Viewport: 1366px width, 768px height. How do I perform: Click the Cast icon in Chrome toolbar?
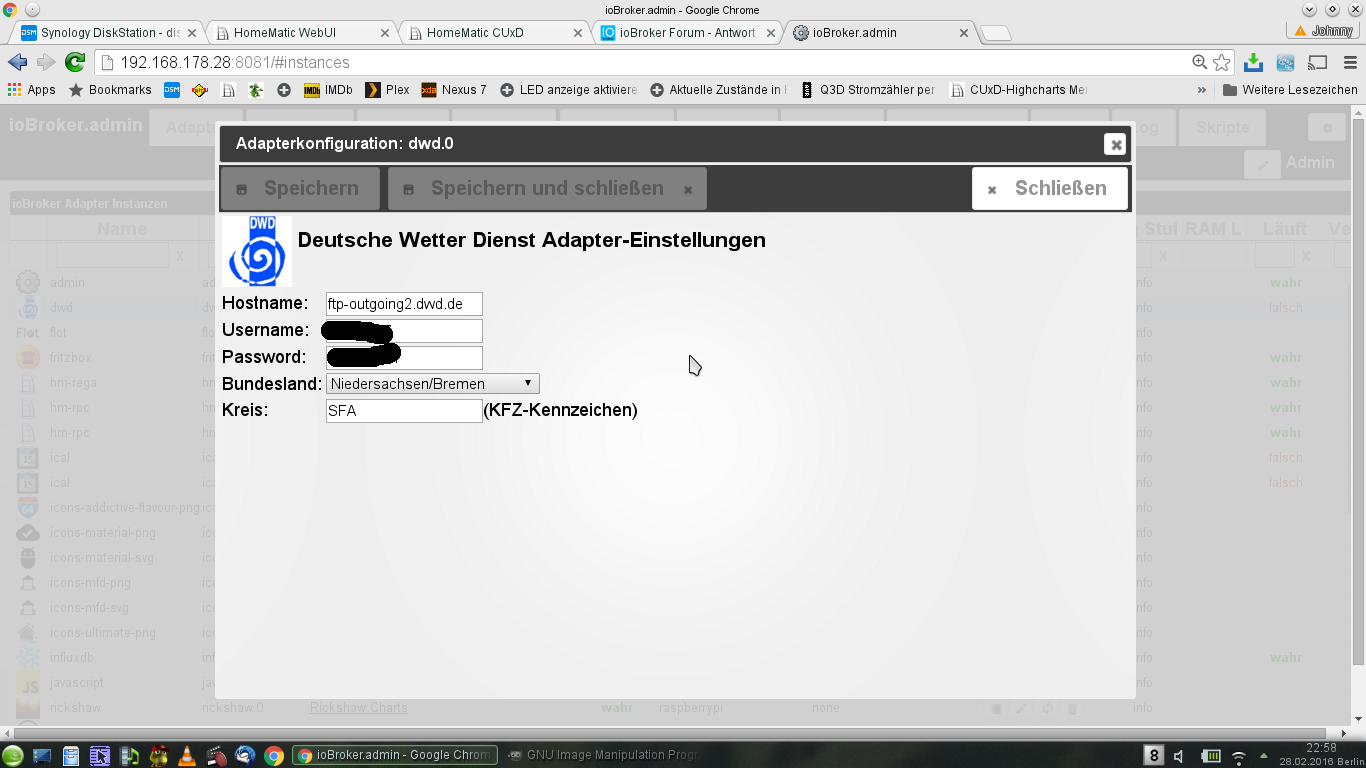[x=1318, y=62]
